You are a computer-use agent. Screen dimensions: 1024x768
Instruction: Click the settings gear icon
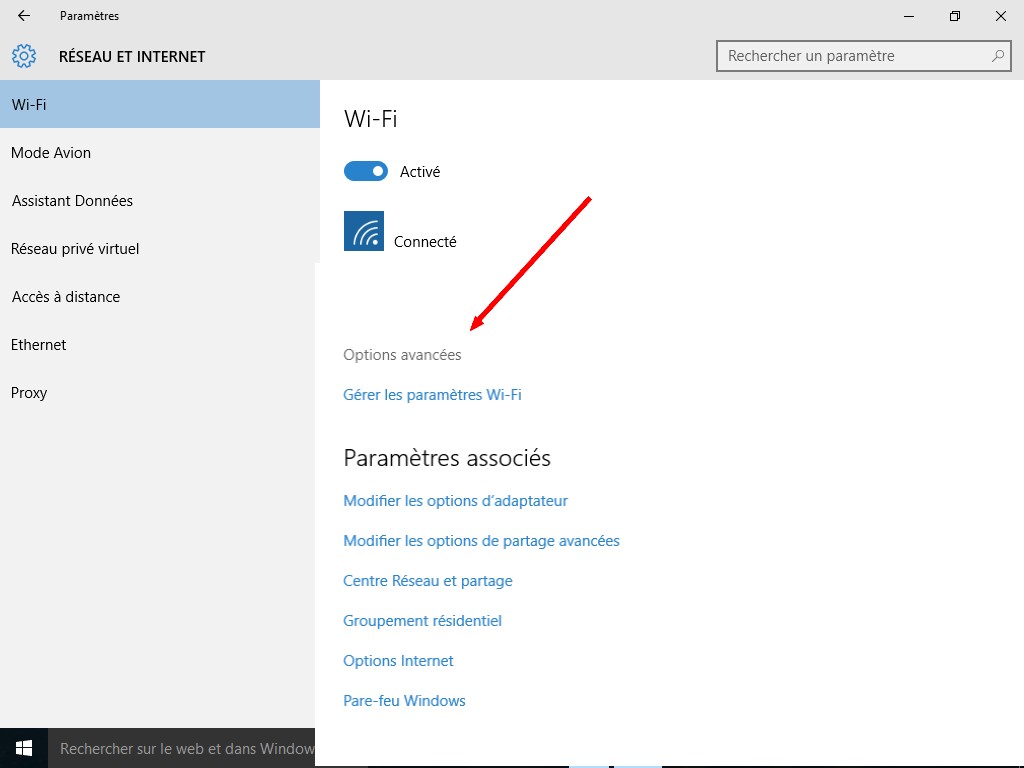pos(24,56)
